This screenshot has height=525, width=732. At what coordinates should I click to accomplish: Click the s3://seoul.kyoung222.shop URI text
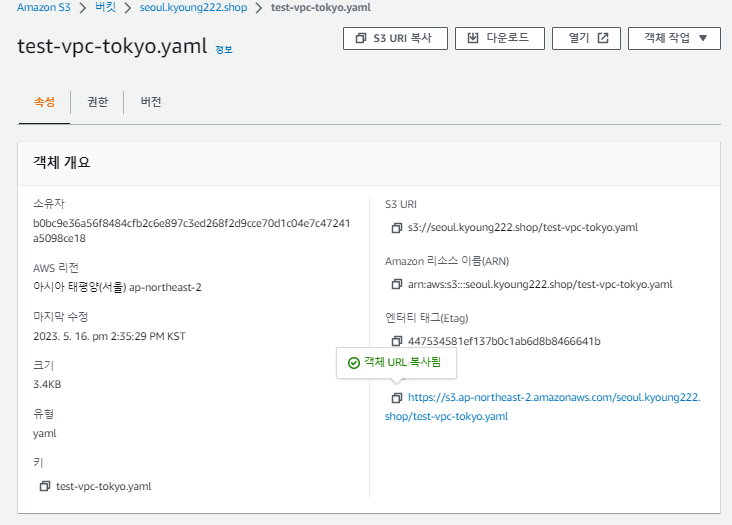click(x=523, y=228)
